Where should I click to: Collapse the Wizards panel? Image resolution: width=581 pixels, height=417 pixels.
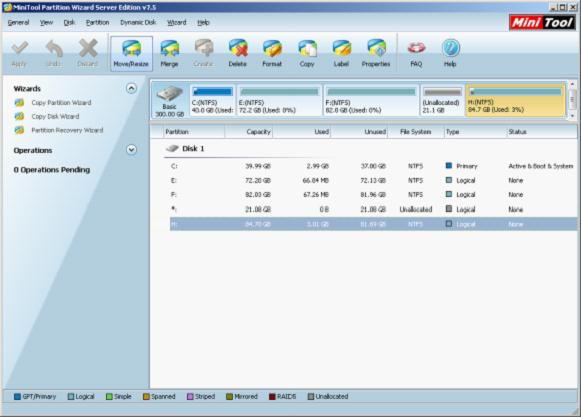point(131,88)
